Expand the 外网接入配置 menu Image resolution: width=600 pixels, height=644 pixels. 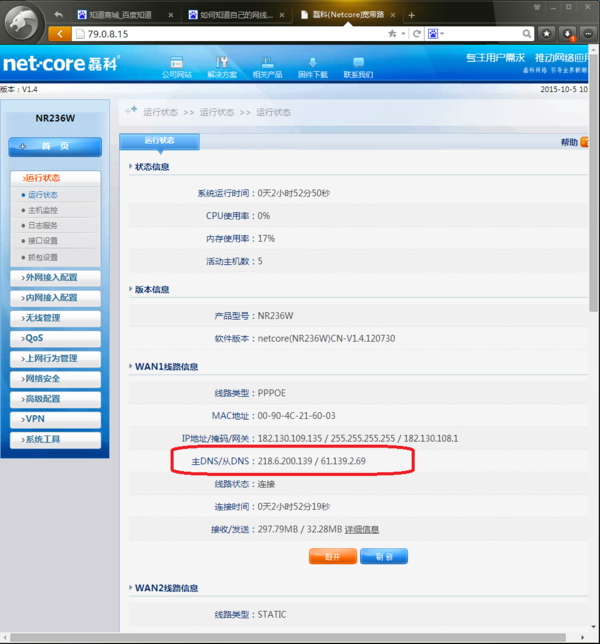pyautogui.click(x=55, y=278)
